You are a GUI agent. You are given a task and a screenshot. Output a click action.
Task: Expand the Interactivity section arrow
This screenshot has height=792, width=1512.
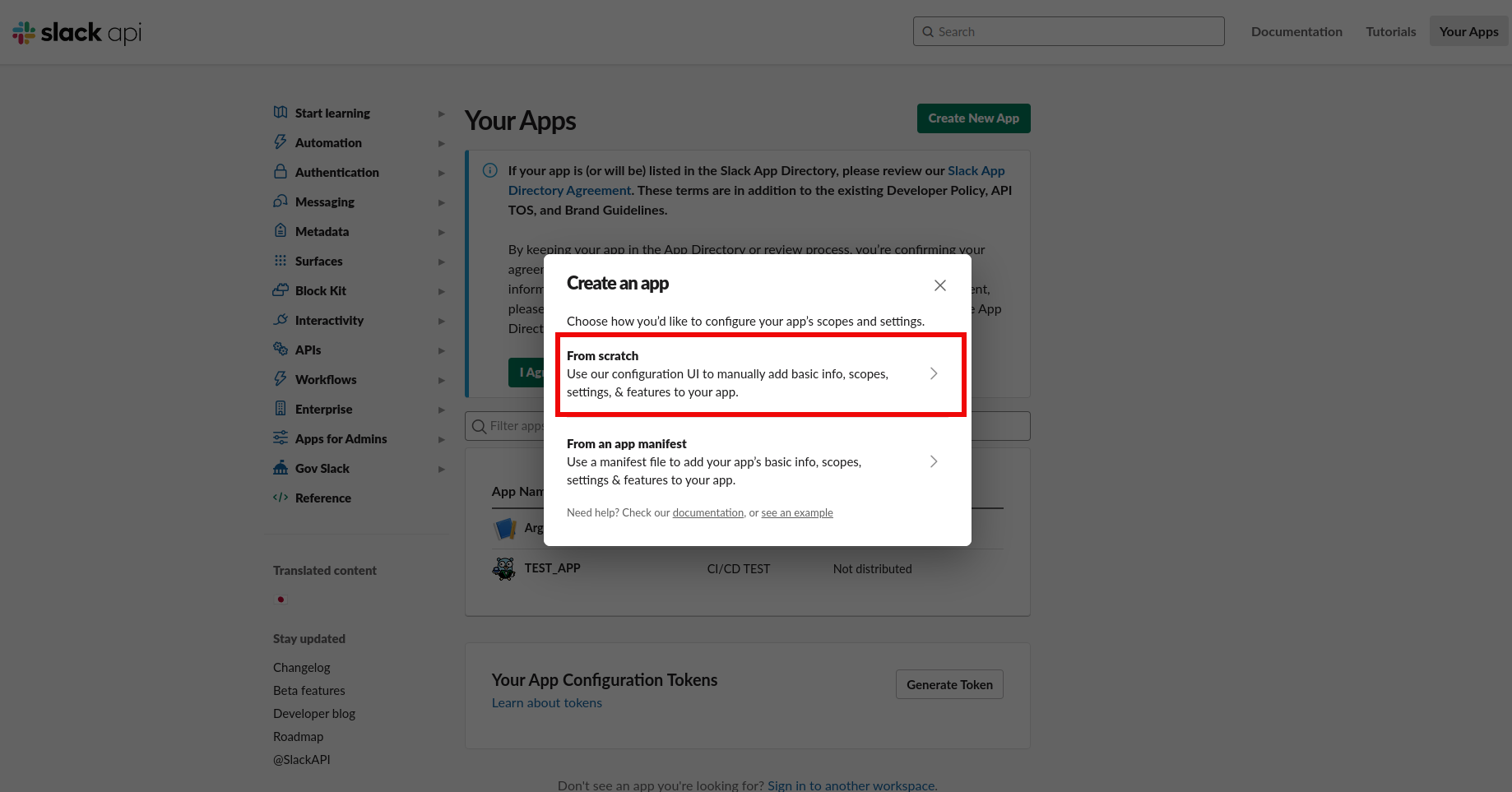(442, 321)
